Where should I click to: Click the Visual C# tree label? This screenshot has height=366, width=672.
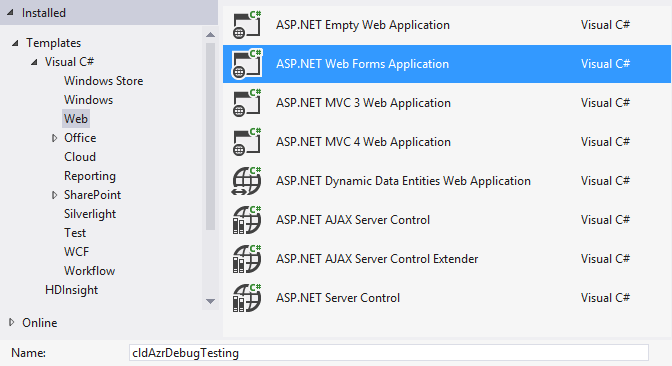pos(69,62)
